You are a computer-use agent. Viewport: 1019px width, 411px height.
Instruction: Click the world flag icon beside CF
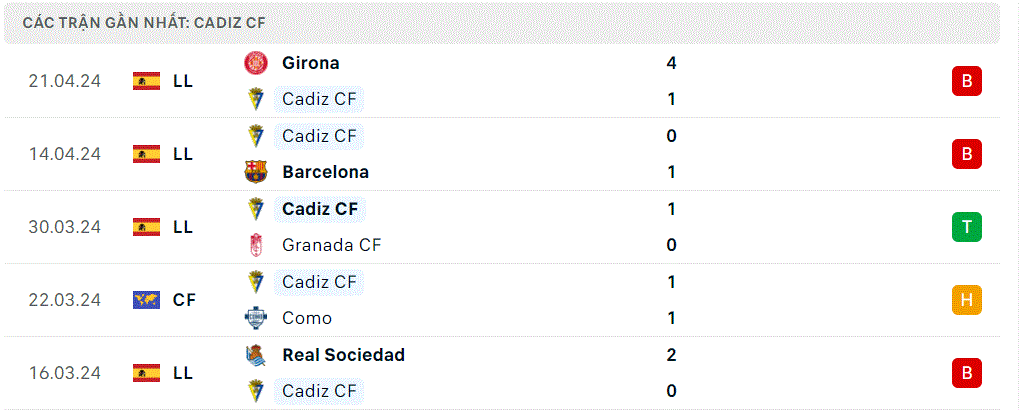(146, 300)
